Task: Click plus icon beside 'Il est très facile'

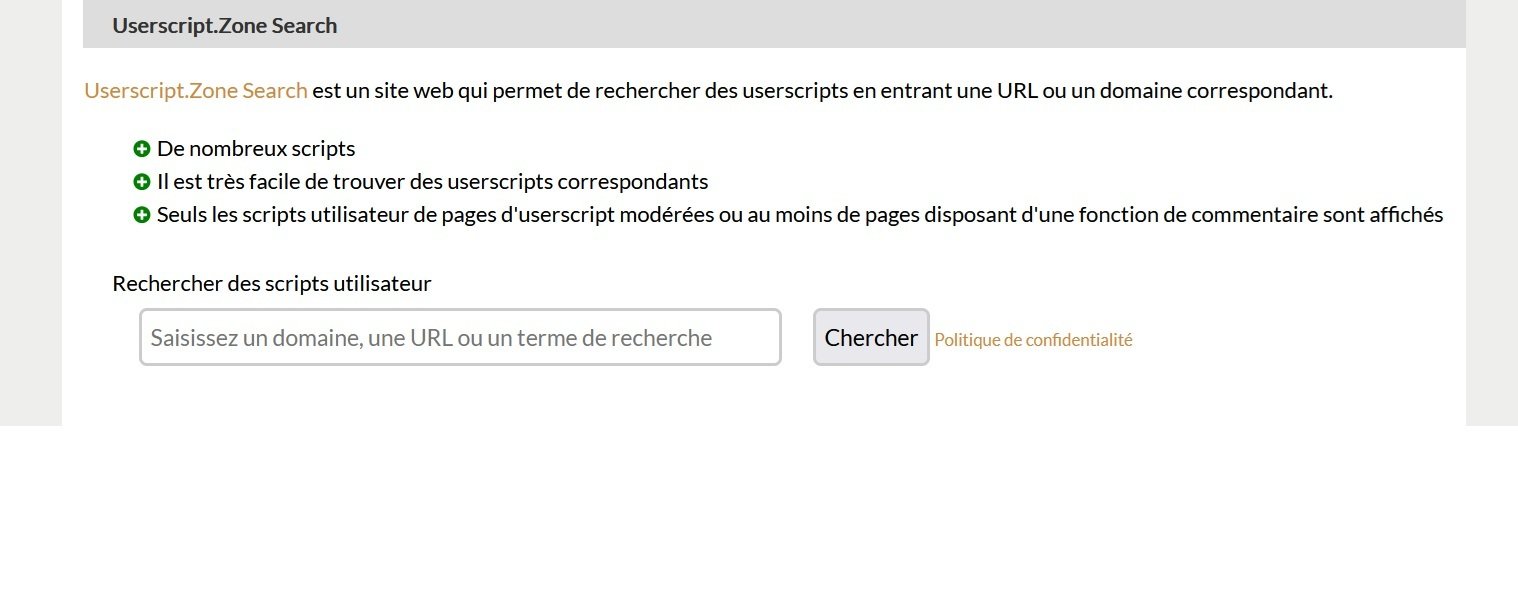Action: click(x=142, y=182)
